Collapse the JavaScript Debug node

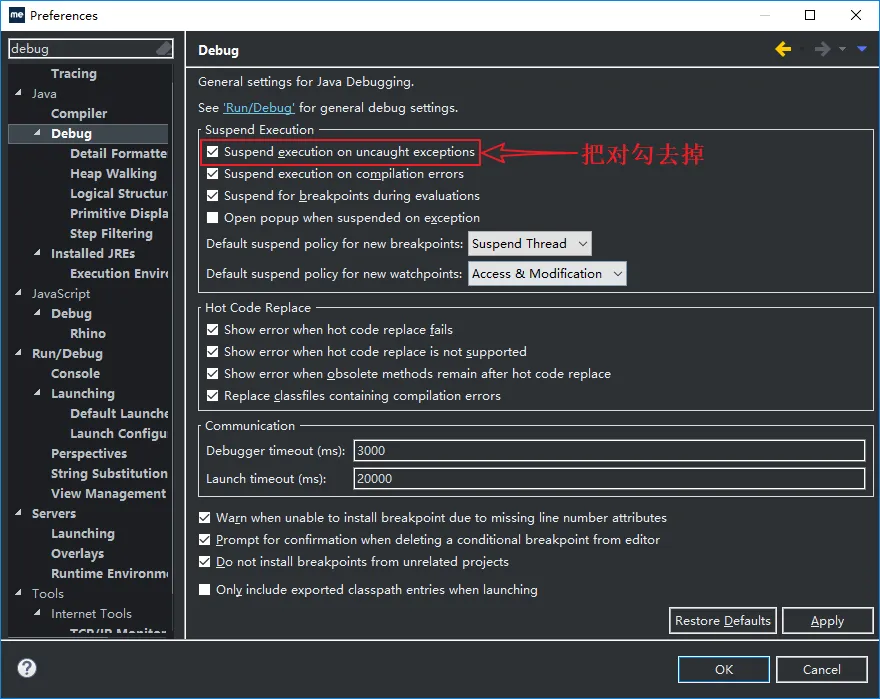pos(38,313)
